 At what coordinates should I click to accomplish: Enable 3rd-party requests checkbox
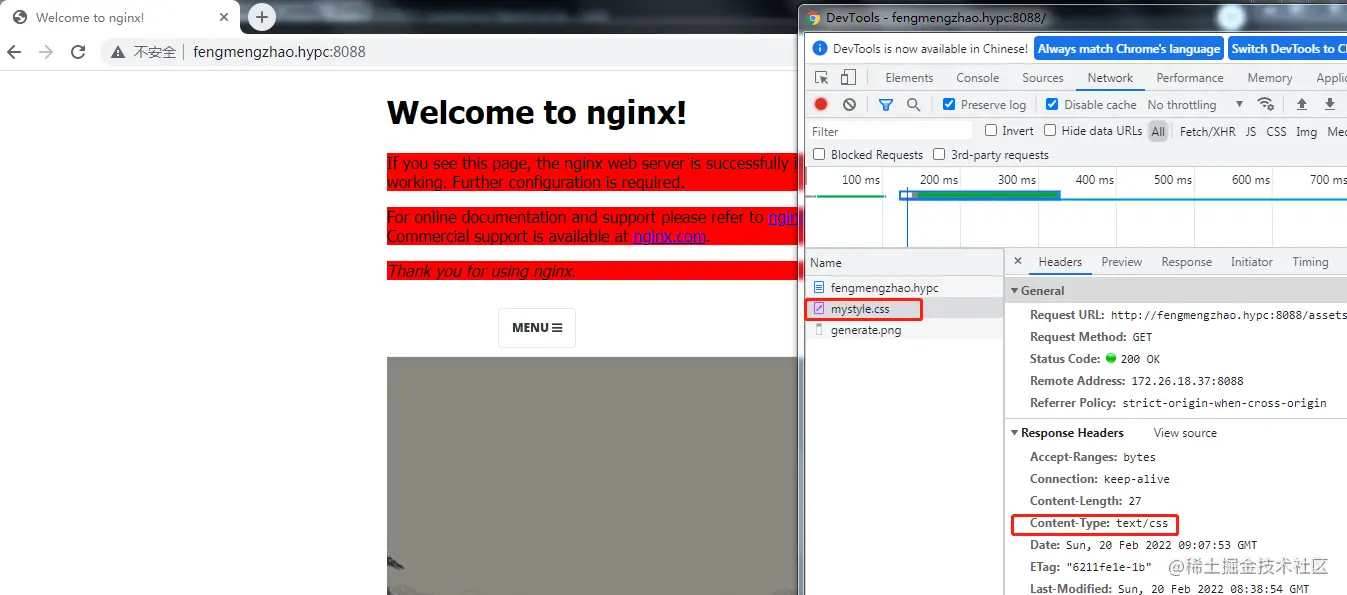click(x=939, y=154)
